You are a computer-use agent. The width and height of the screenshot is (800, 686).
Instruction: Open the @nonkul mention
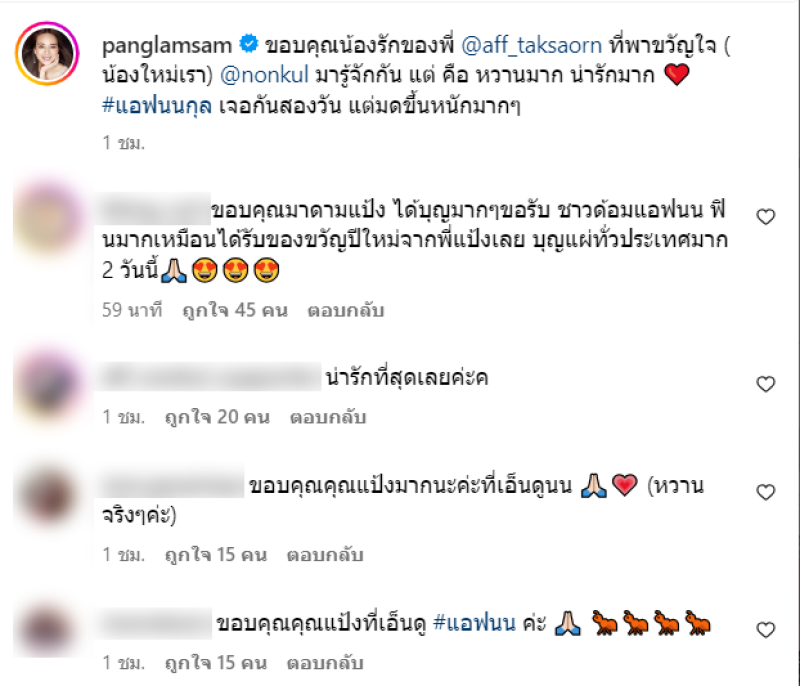point(264,75)
